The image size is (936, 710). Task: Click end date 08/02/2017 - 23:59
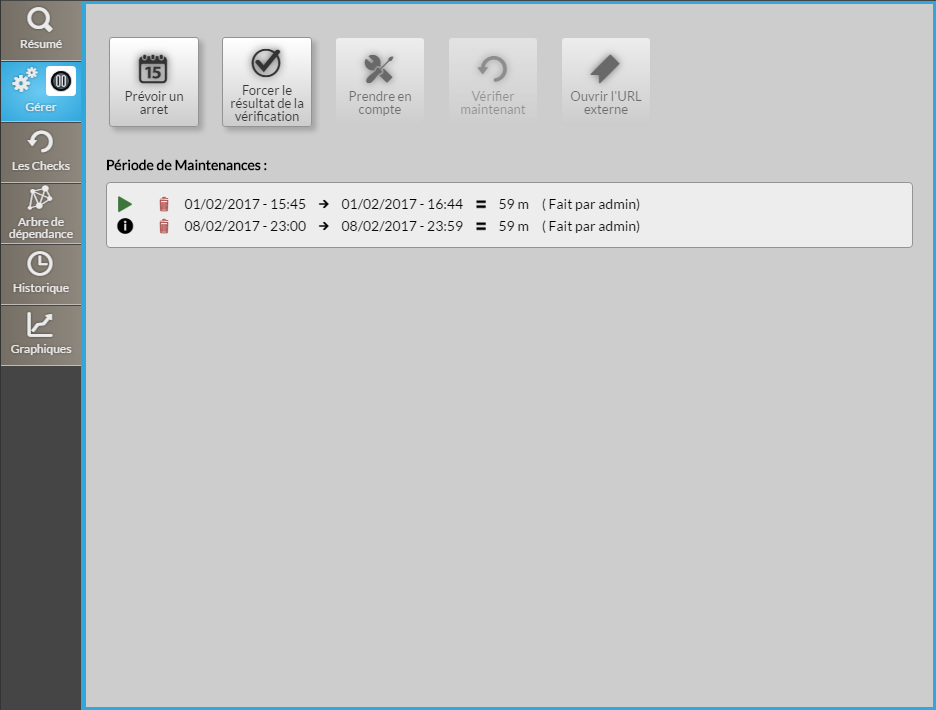pyautogui.click(x=402, y=226)
